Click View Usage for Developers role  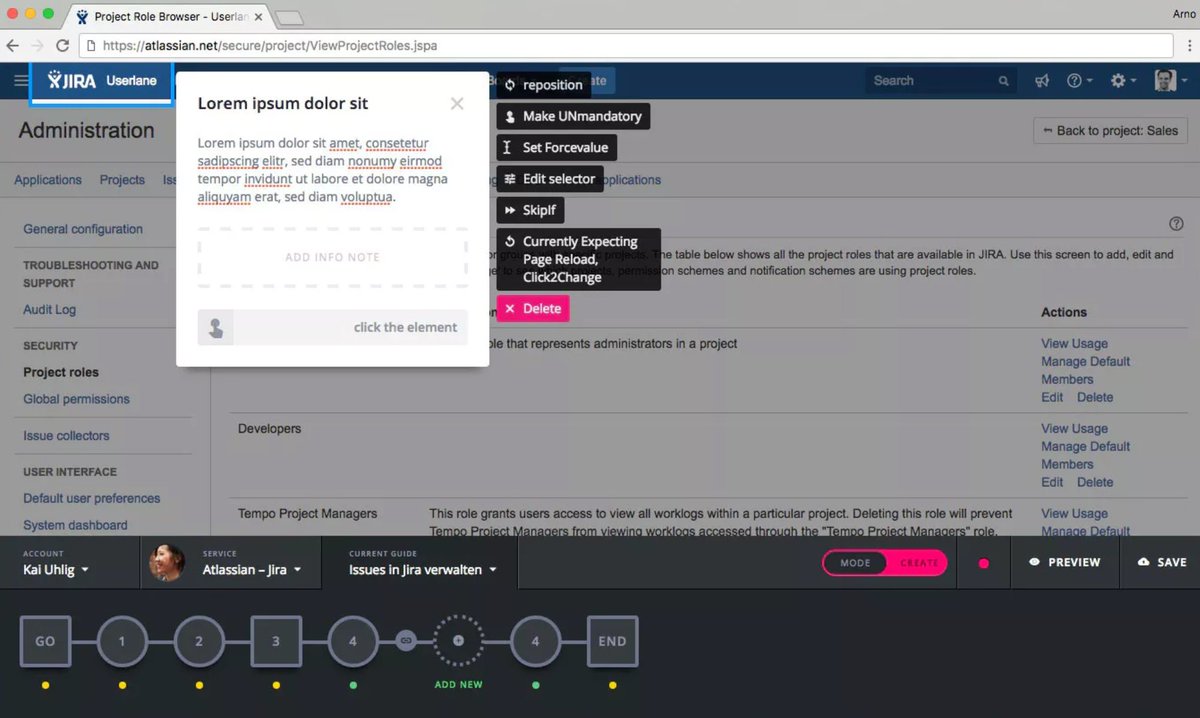tap(1075, 429)
